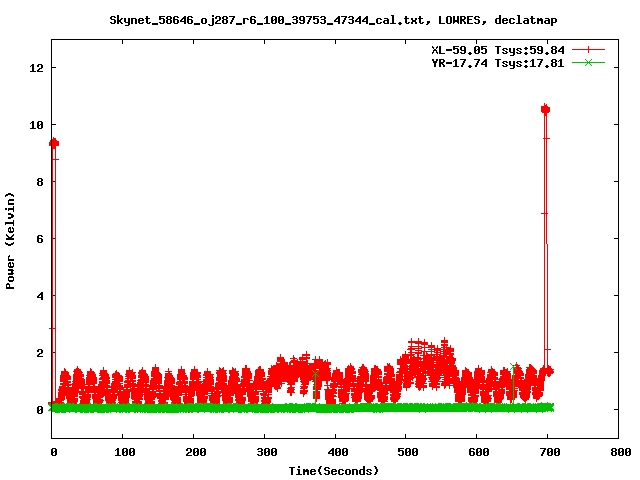Click x-axis tick label '200'
The image size is (640, 480).
click(196, 452)
